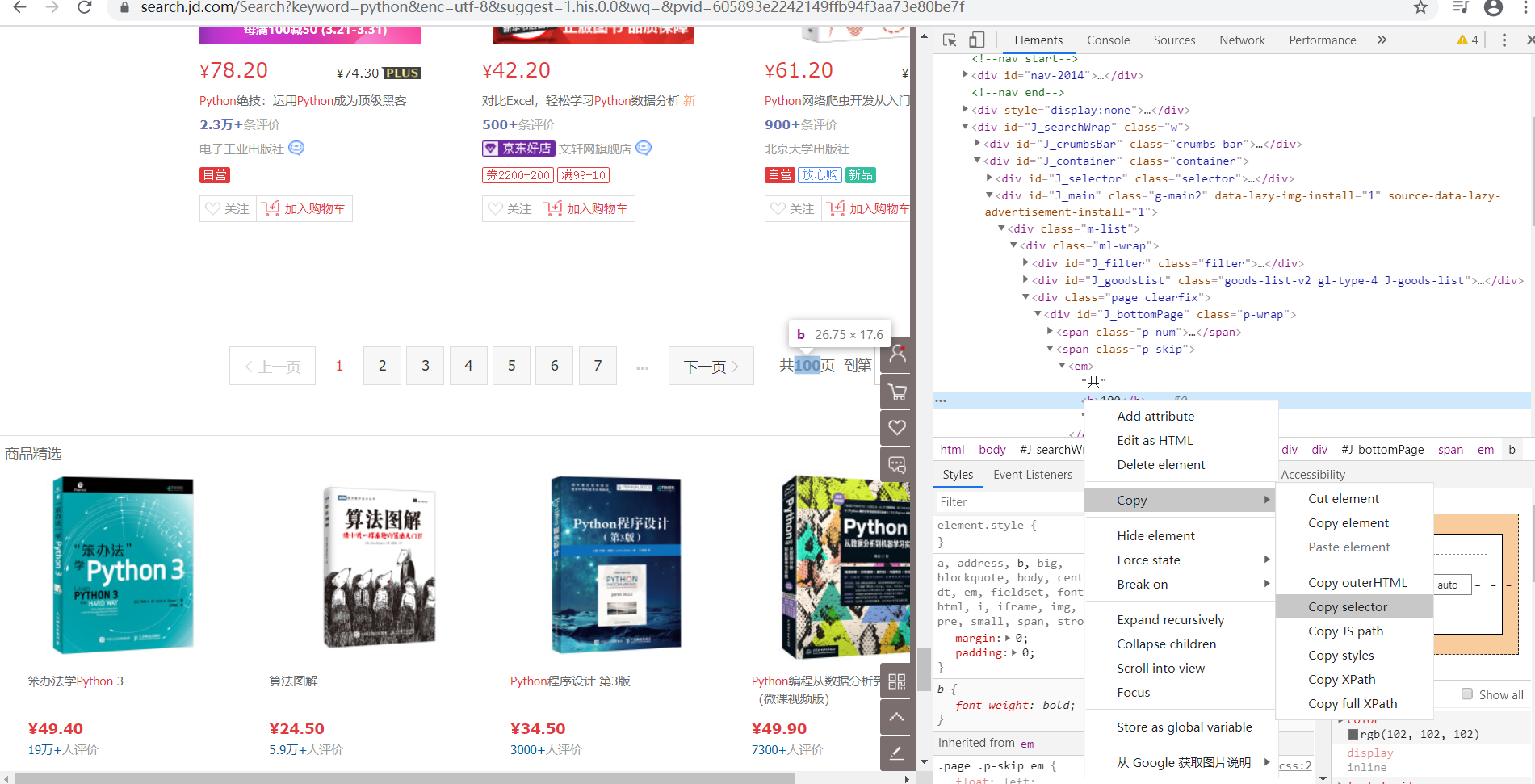Open the JD sidebar shopping cart icon
Screen dimensions: 1535x784
(897, 392)
